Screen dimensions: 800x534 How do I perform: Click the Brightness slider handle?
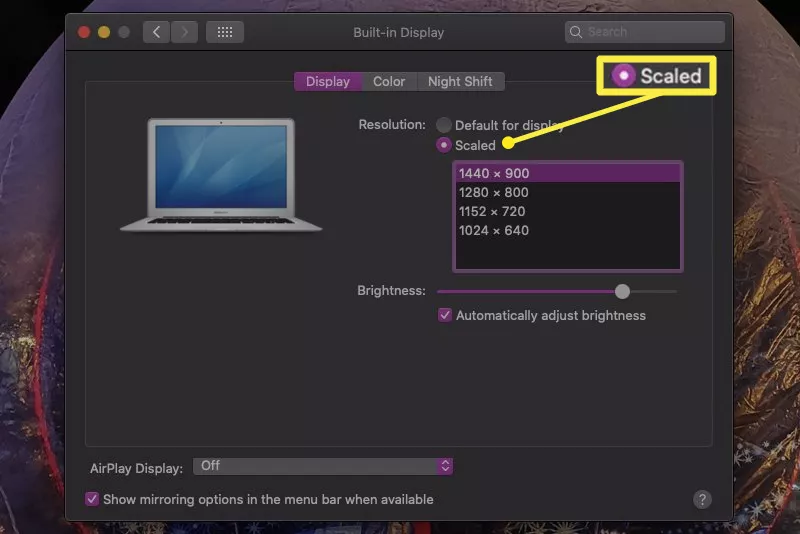point(622,292)
